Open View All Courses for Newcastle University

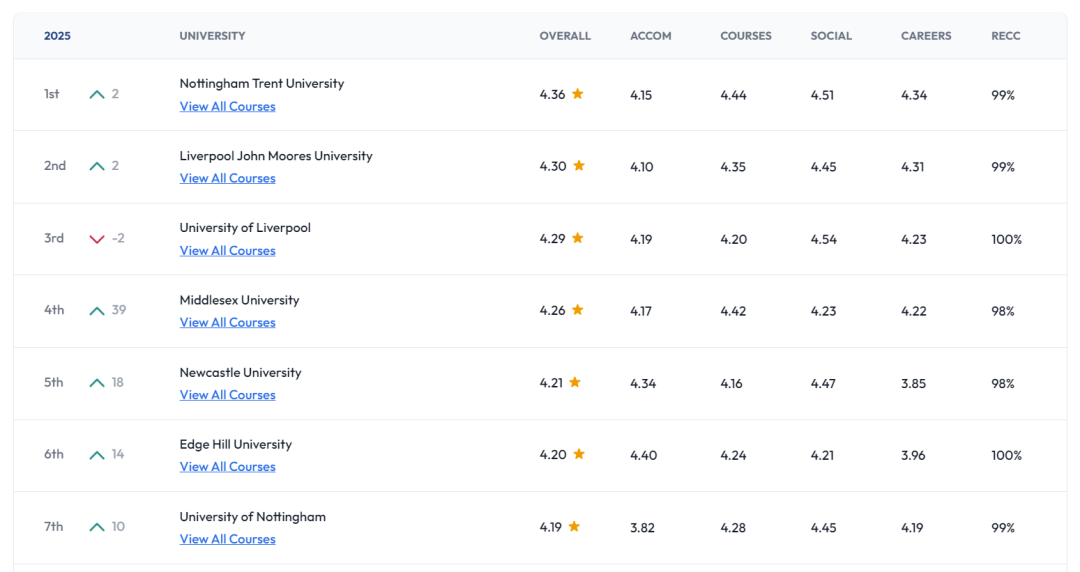click(x=227, y=394)
